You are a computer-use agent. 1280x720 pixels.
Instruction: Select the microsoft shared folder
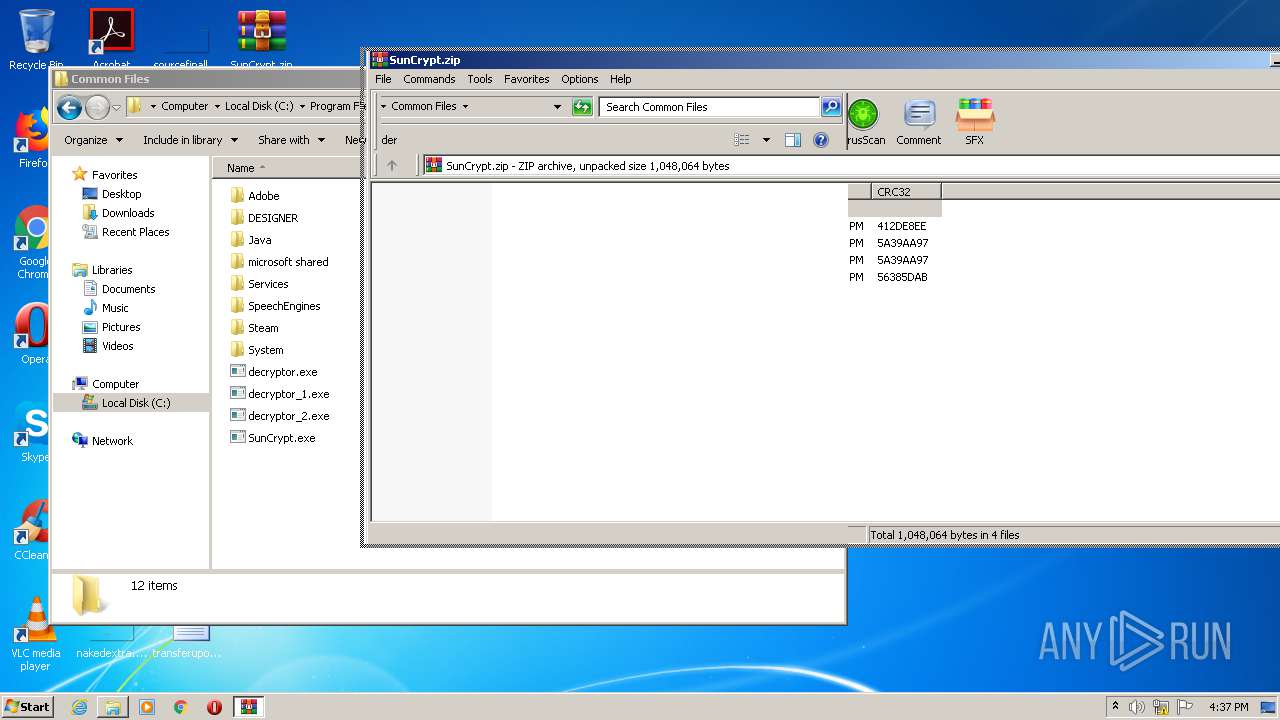click(x=288, y=262)
